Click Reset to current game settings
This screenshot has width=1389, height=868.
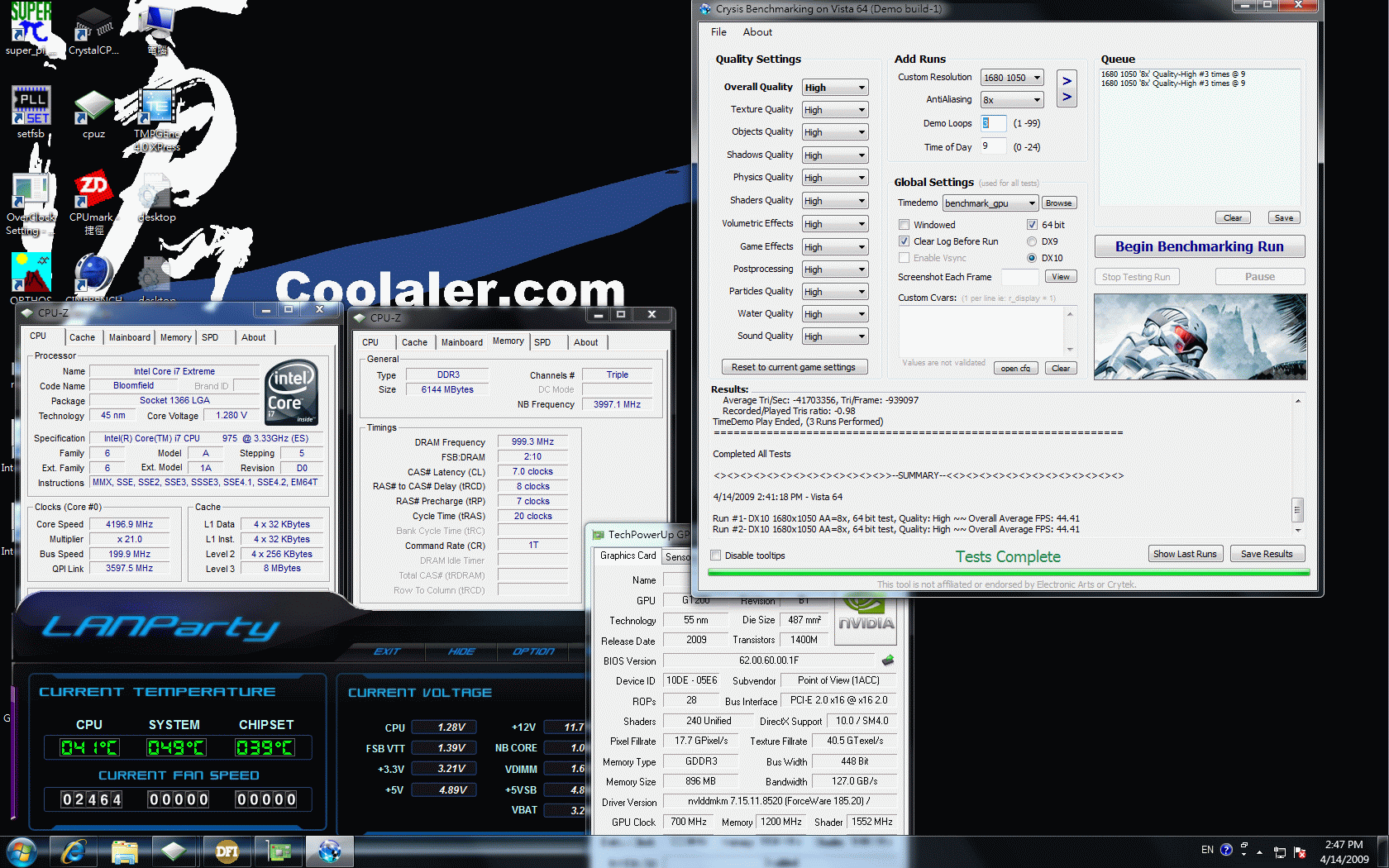click(x=794, y=367)
